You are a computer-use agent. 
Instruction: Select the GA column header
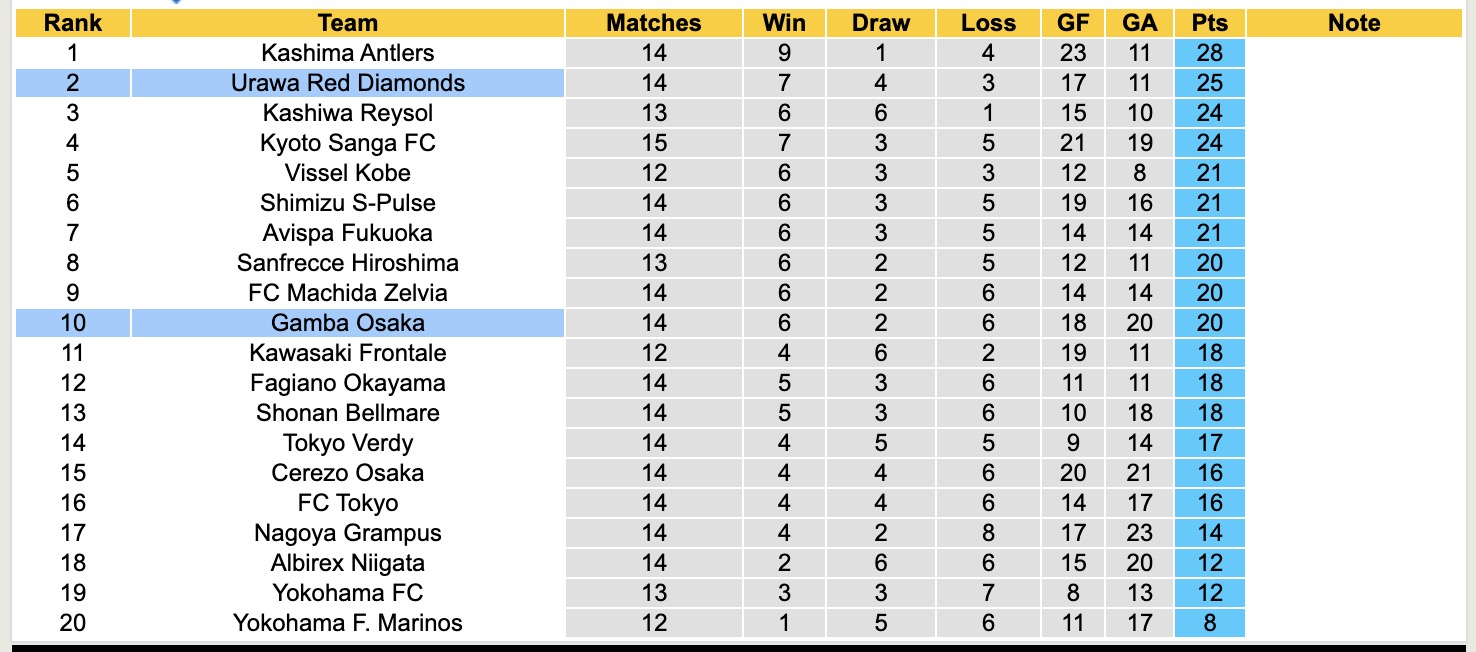pos(1138,23)
